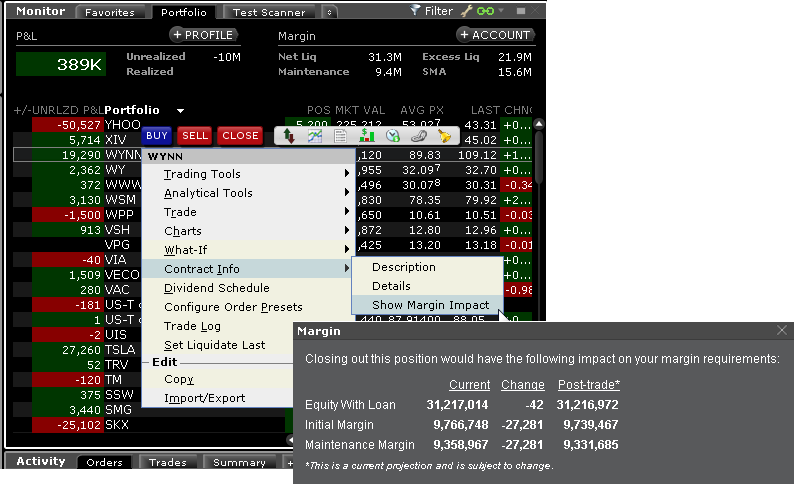794x484 pixels.
Task: Click the + ACCOUNT button
Action: click(495, 35)
